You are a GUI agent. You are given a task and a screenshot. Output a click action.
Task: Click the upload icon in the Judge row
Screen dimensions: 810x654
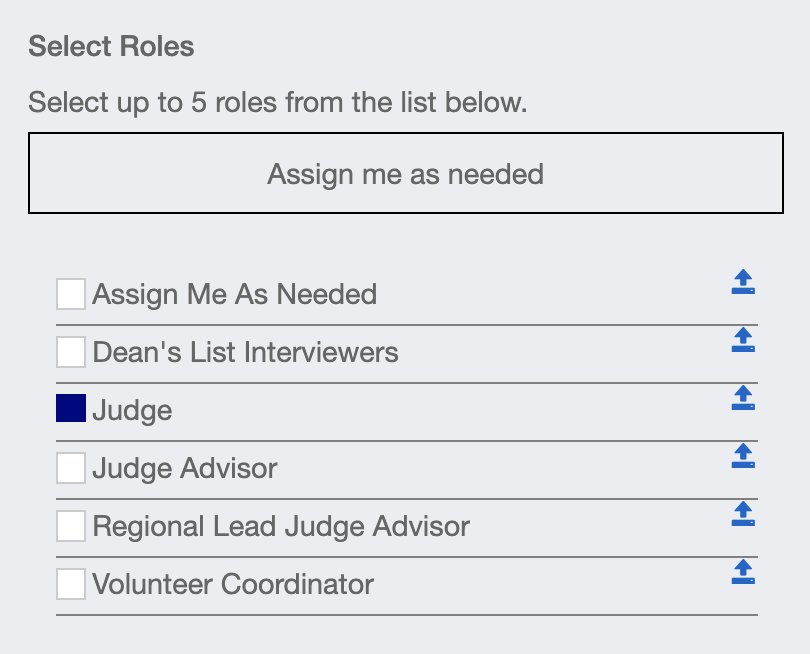(743, 398)
